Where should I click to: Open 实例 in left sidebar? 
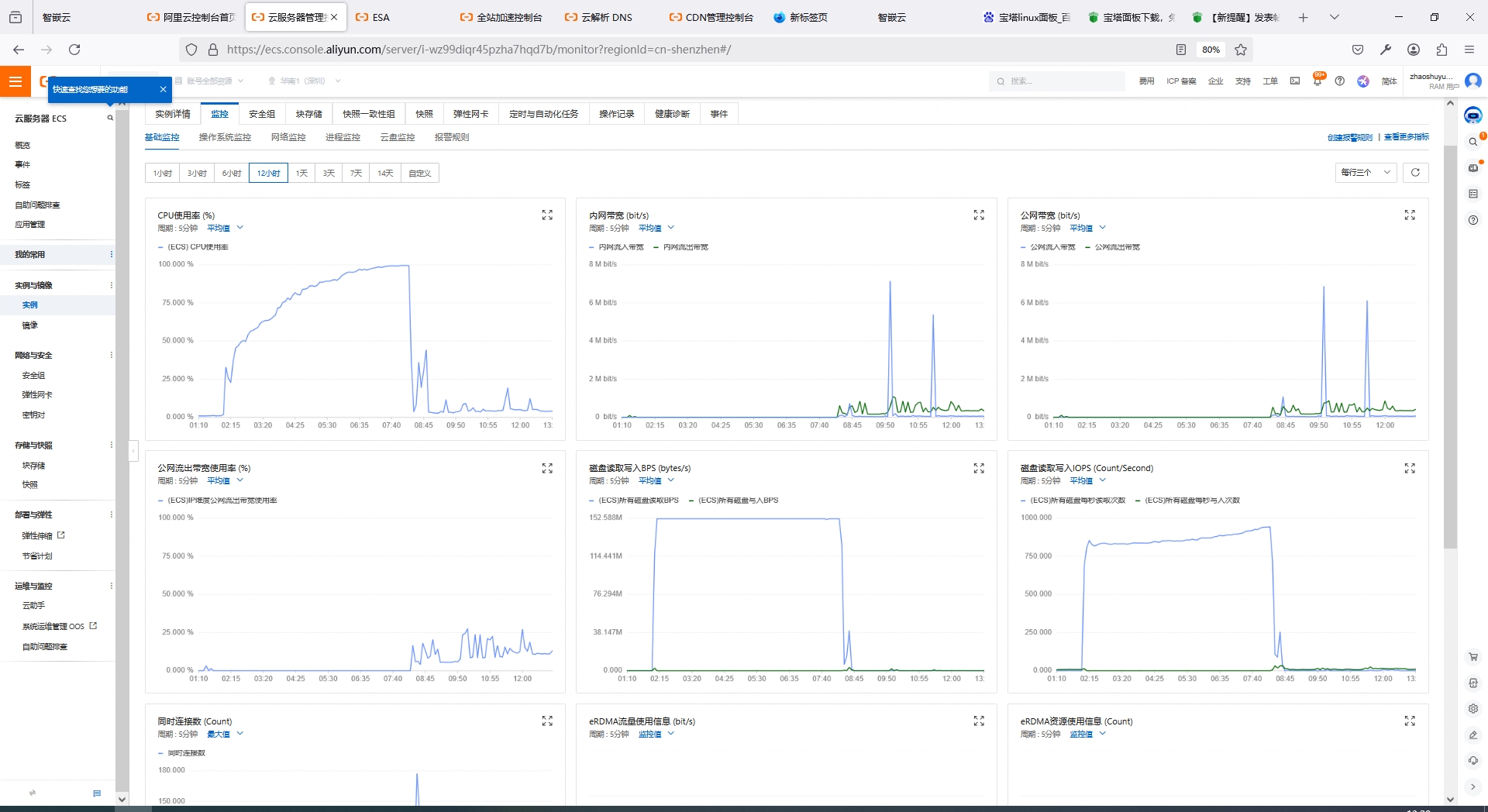30,305
